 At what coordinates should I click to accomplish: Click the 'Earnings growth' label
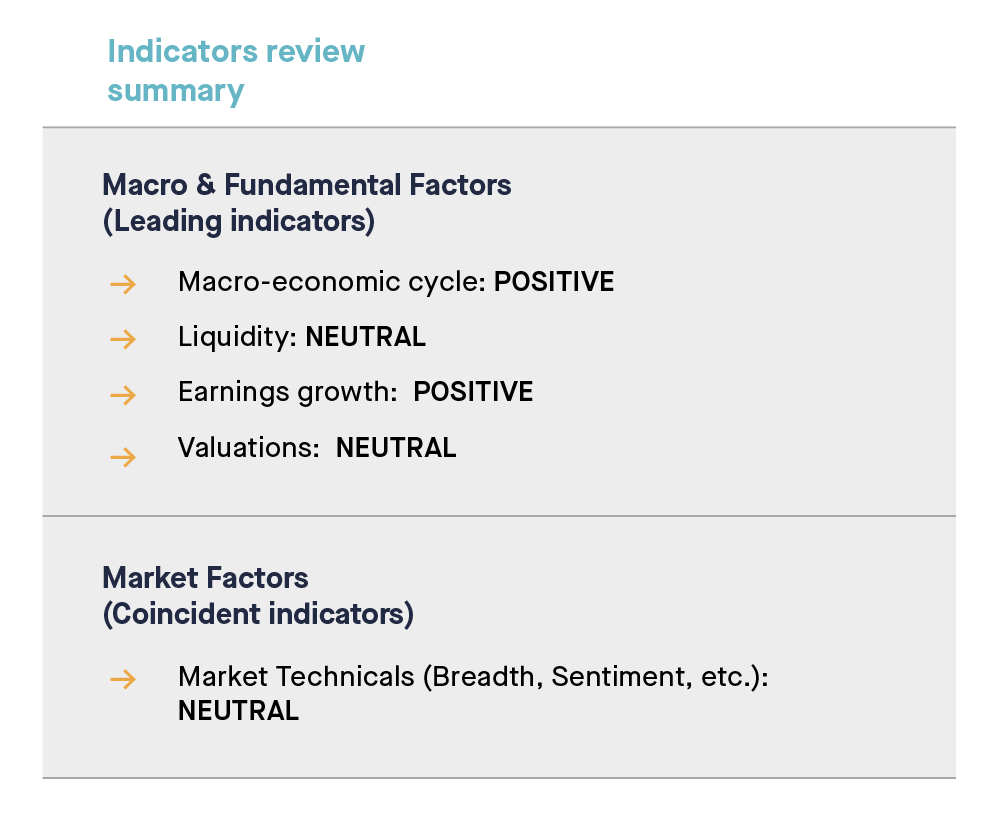[x=287, y=392]
